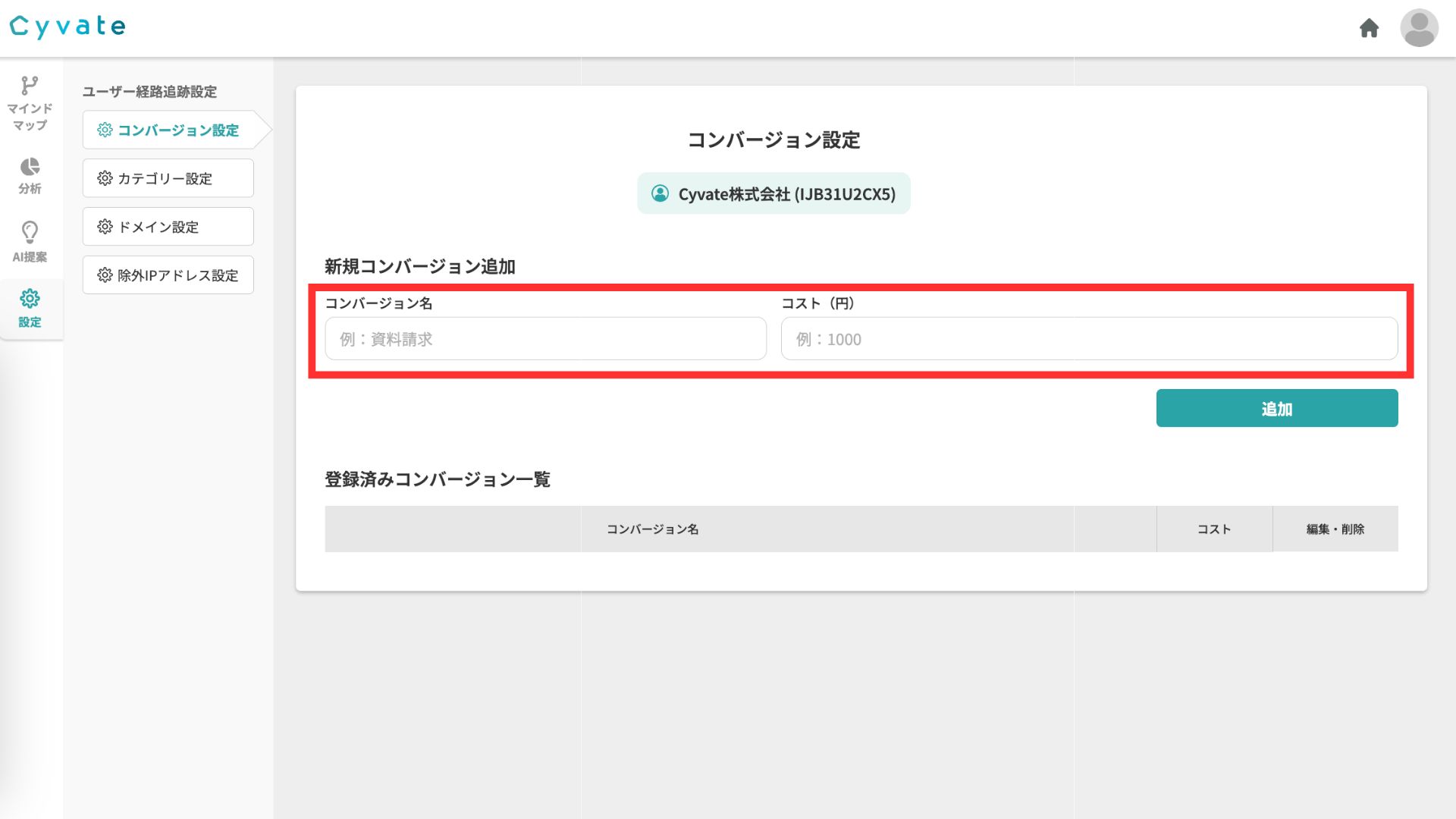Open the user avatar profile icon
The image size is (1456, 819).
point(1419,28)
